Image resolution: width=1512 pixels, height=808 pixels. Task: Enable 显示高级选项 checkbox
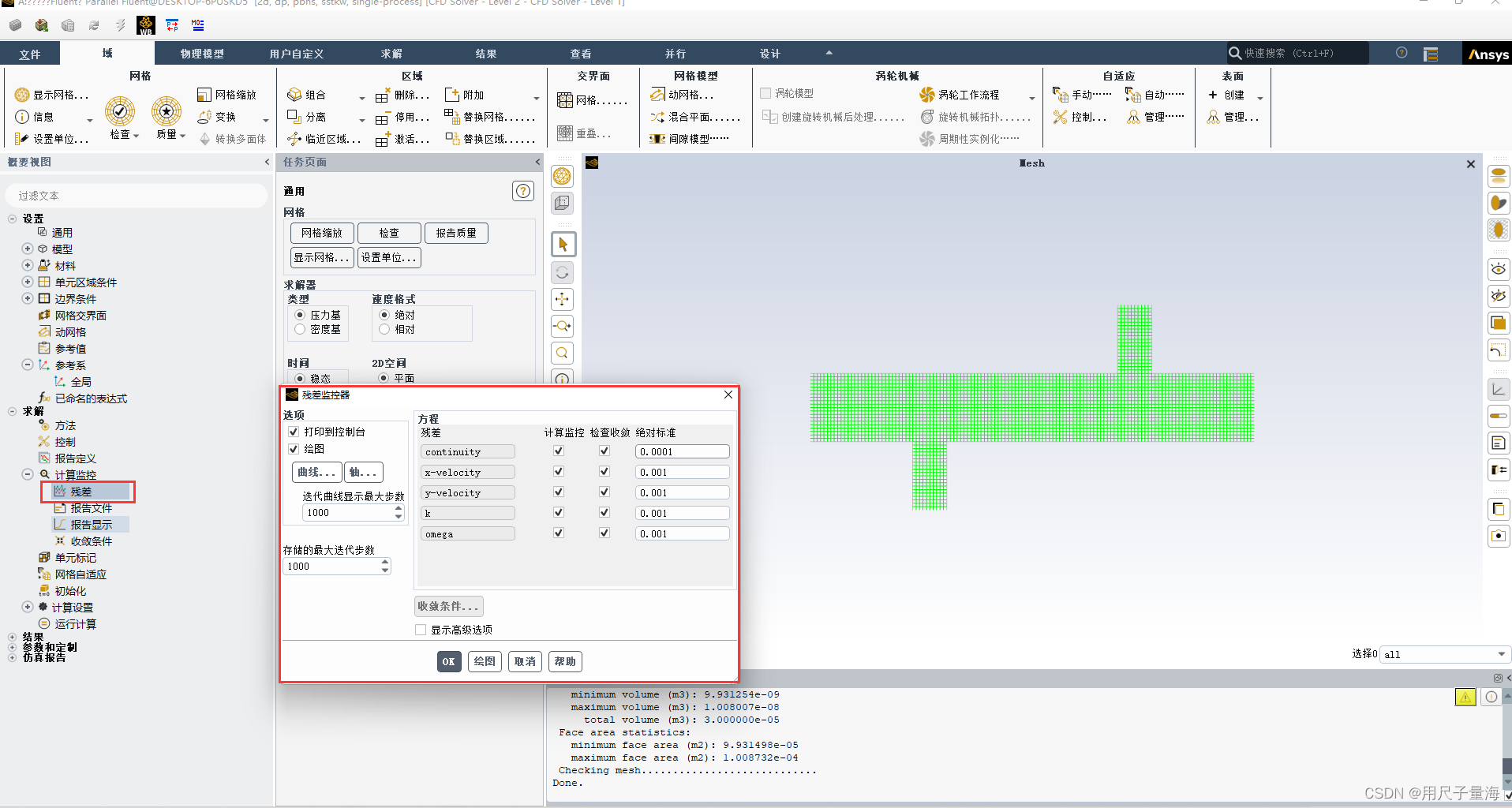click(x=421, y=629)
